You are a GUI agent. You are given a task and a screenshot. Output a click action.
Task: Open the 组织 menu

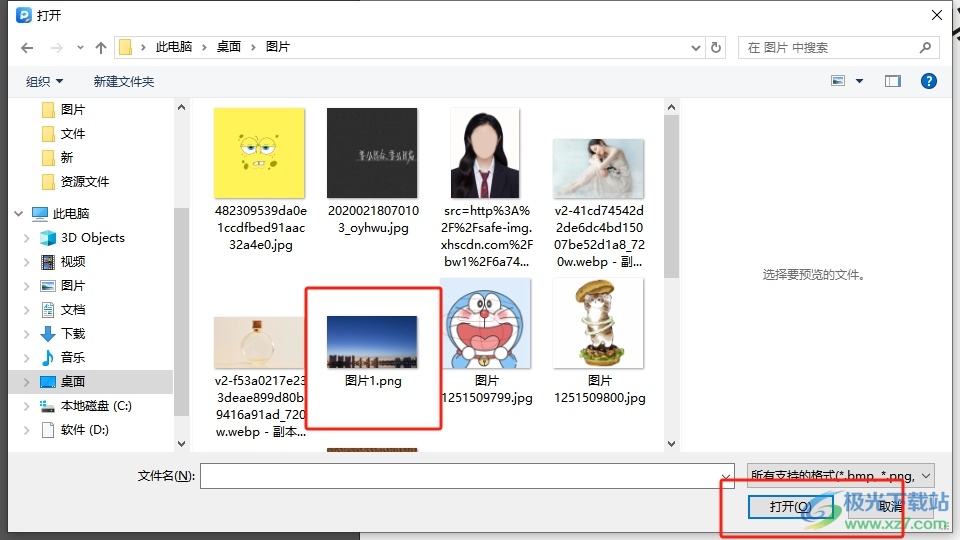[x=44, y=81]
